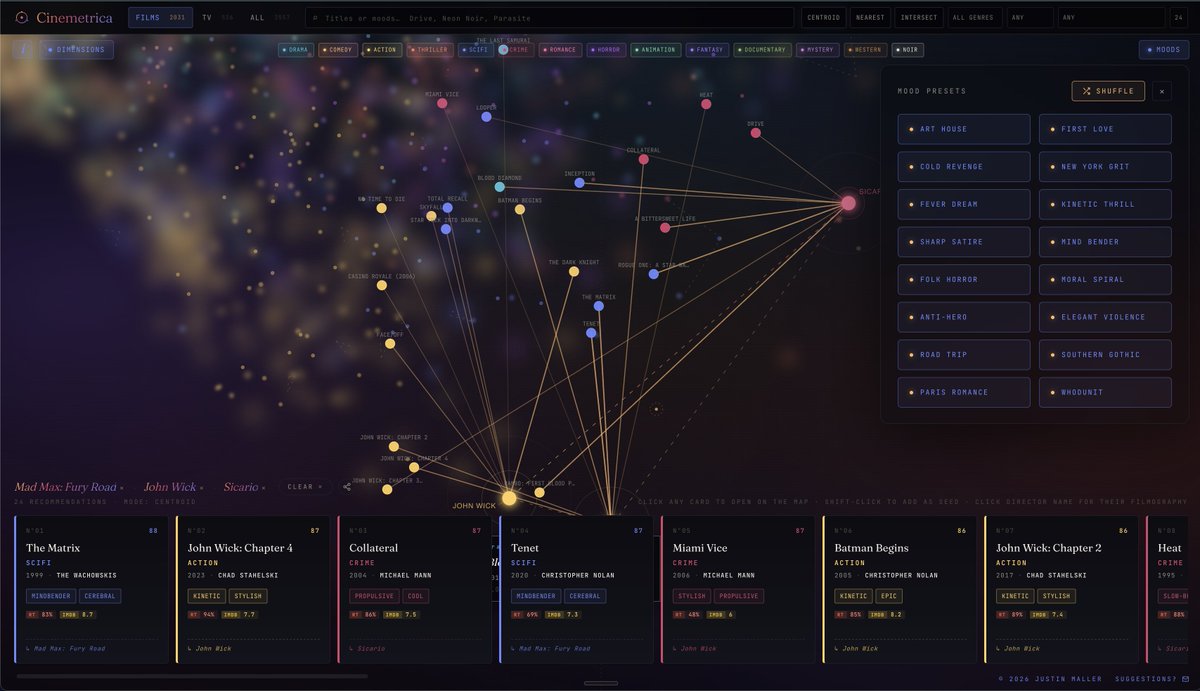Choose the Cold Revenge mood preset
The width and height of the screenshot is (1200, 691).
coord(964,167)
